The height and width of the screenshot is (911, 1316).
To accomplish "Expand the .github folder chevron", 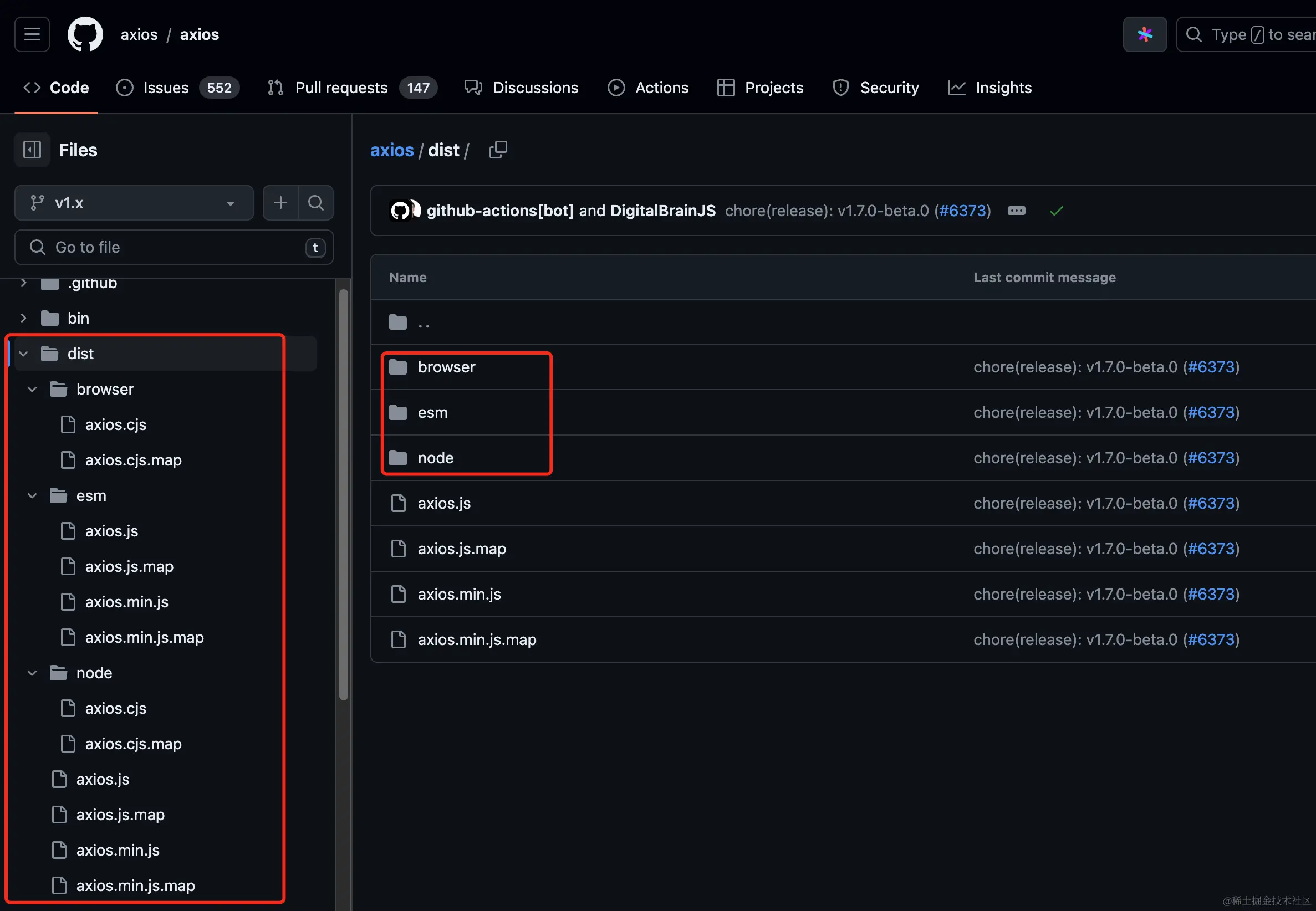I will pos(23,283).
